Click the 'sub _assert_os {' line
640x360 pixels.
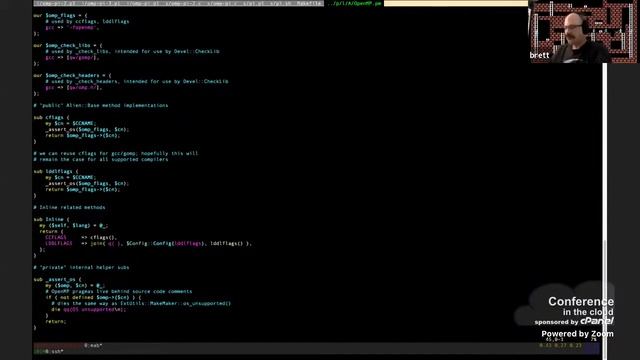[x=58, y=280]
